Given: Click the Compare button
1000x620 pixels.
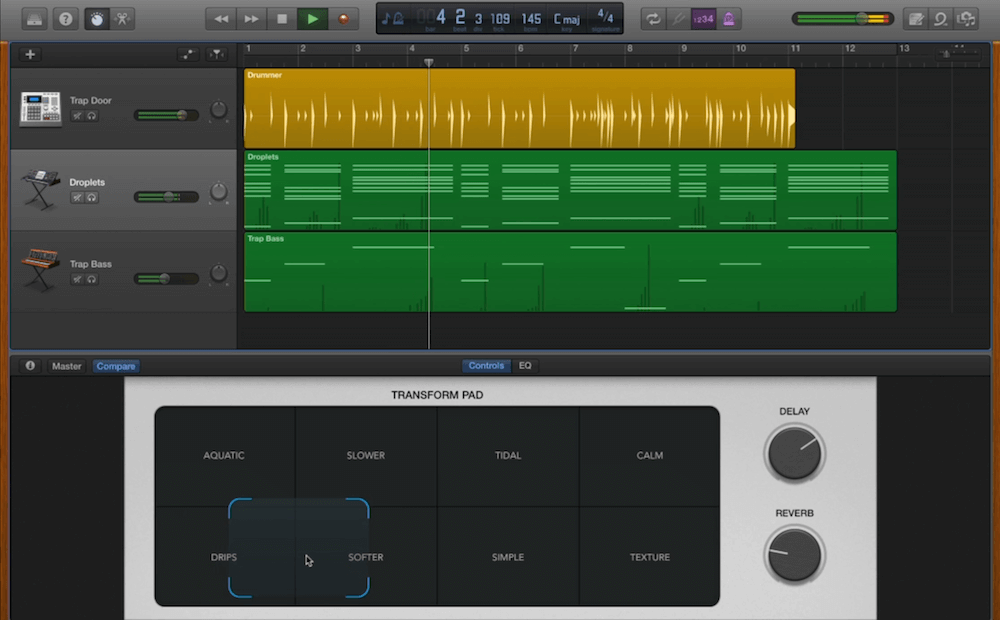Looking at the screenshot, I should (115, 366).
